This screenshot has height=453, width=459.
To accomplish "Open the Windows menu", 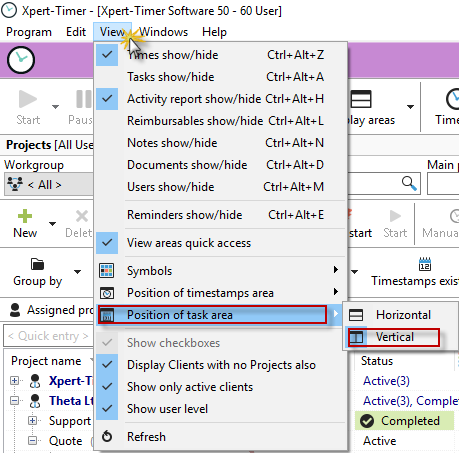I will click(x=163, y=32).
